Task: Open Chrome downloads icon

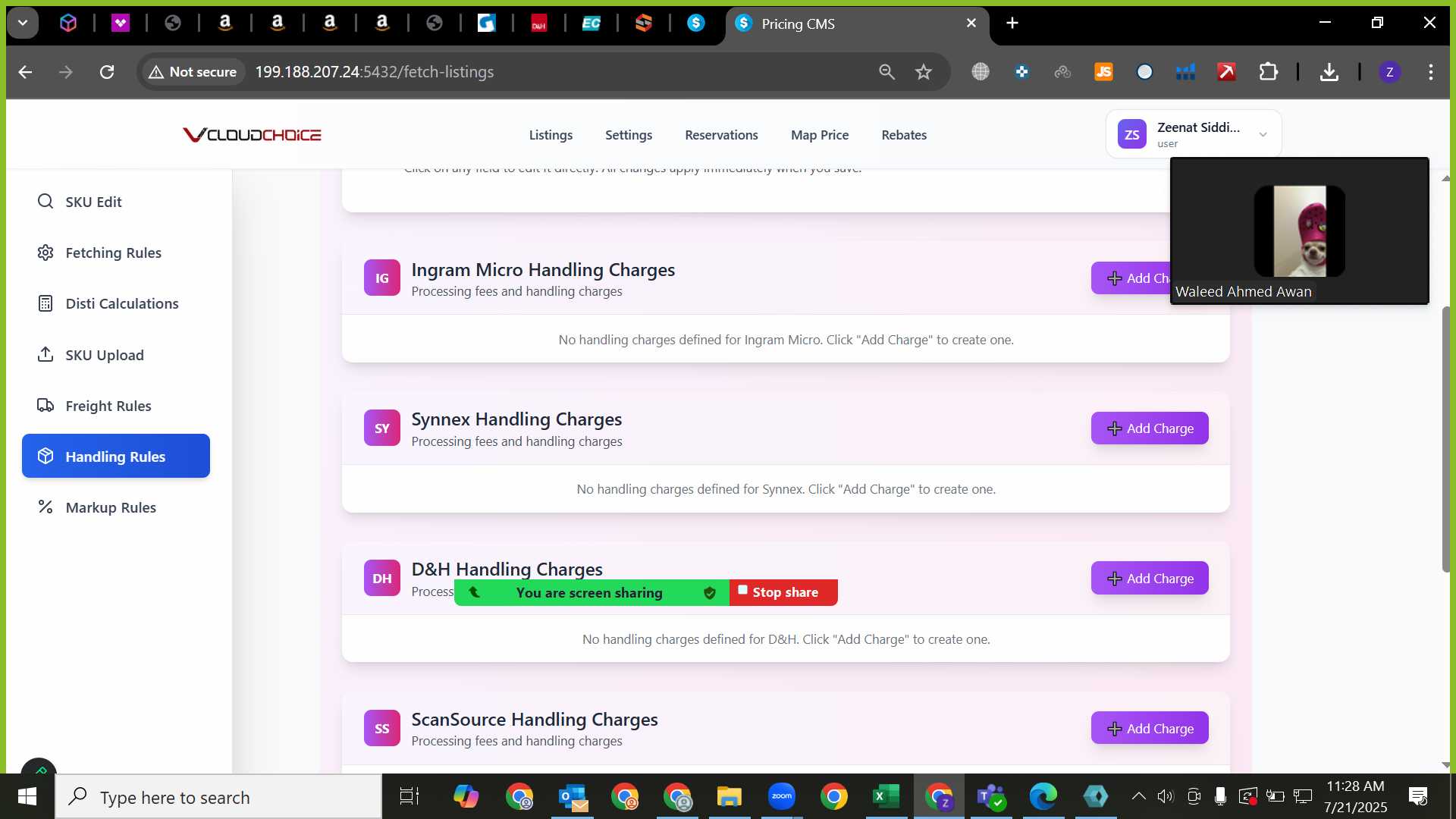Action: tap(1329, 72)
